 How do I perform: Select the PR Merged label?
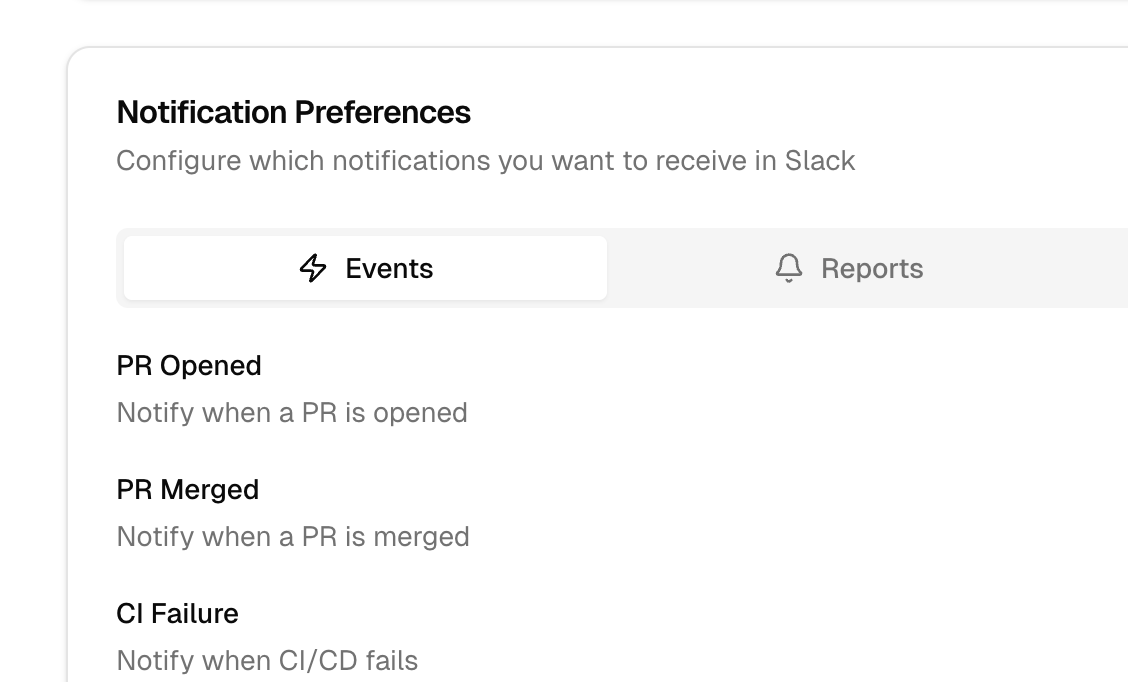(x=188, y=490)
